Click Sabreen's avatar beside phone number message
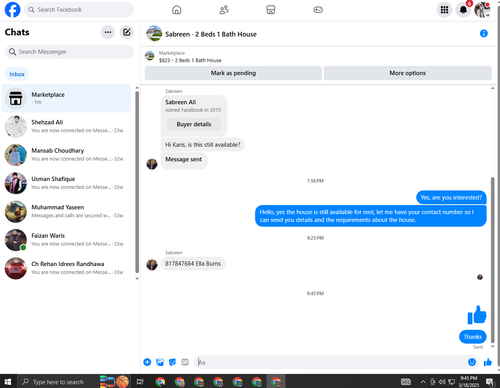 coord(152,265)
